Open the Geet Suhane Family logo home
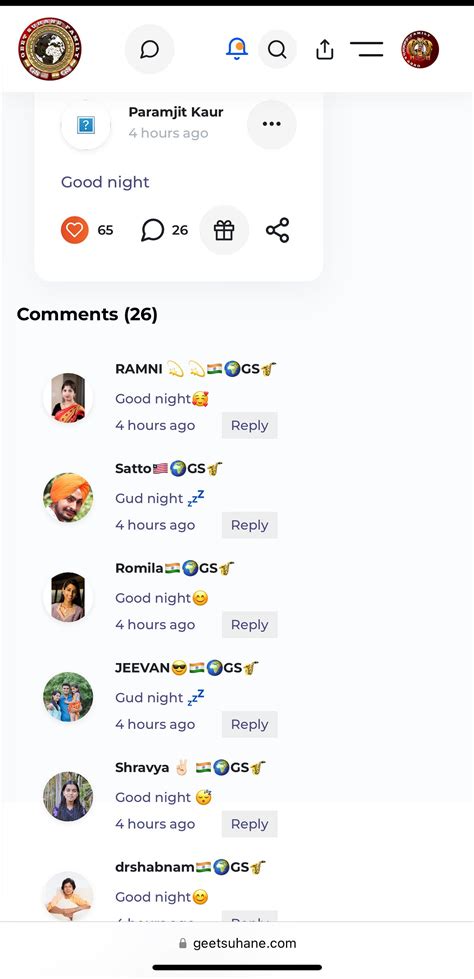 click(50, 49)
